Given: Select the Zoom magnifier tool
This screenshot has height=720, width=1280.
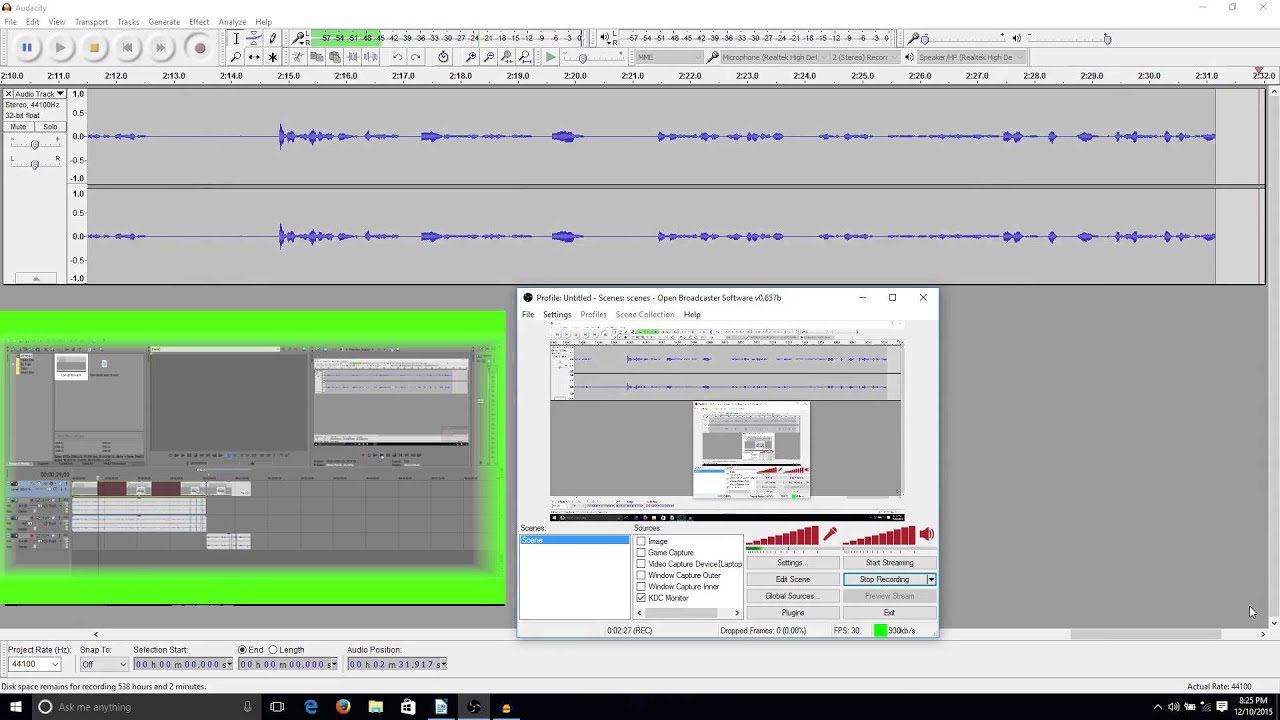Looking at the screenshot, I should [236, 57].
